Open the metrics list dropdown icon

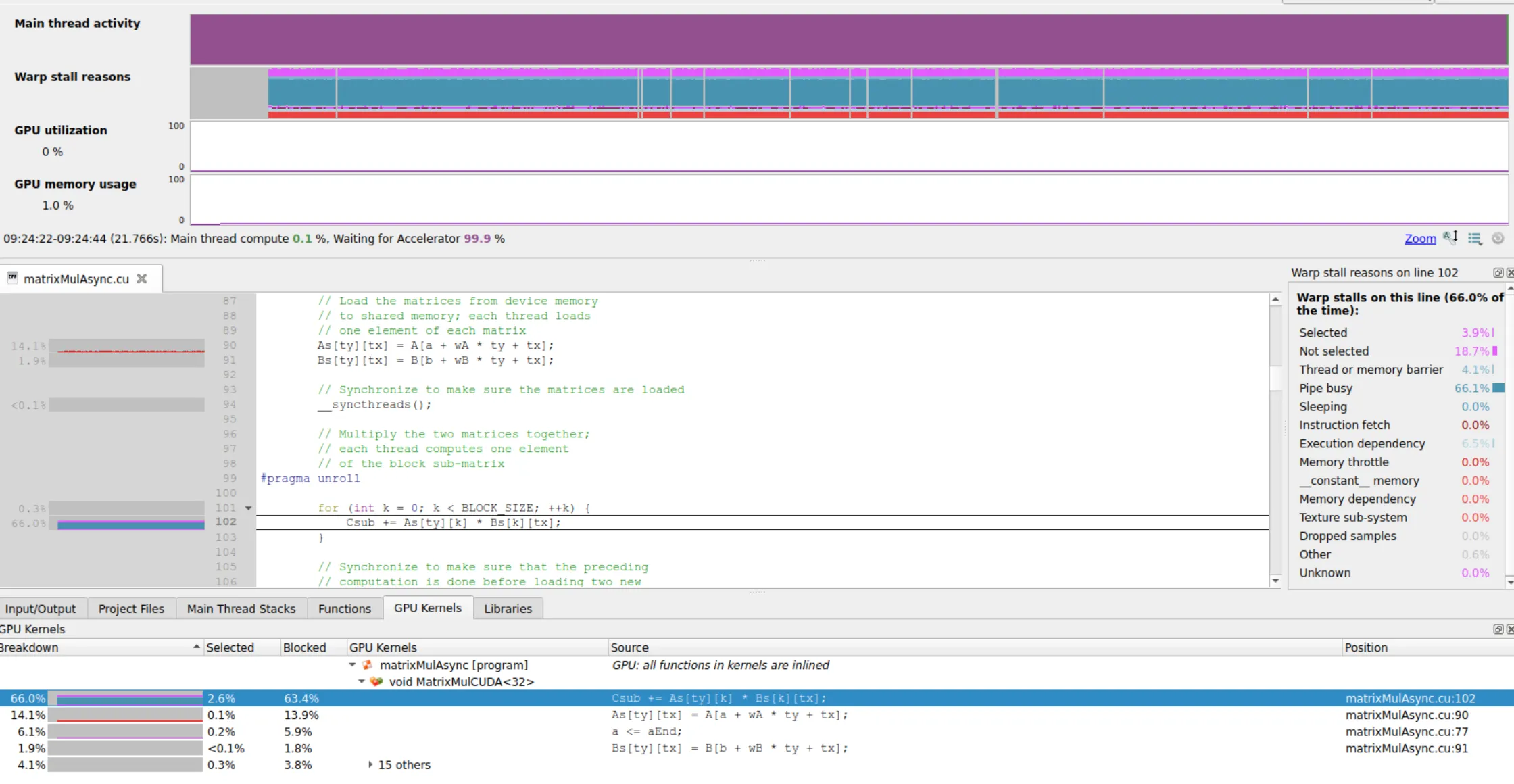click(x=1475, y=239)
